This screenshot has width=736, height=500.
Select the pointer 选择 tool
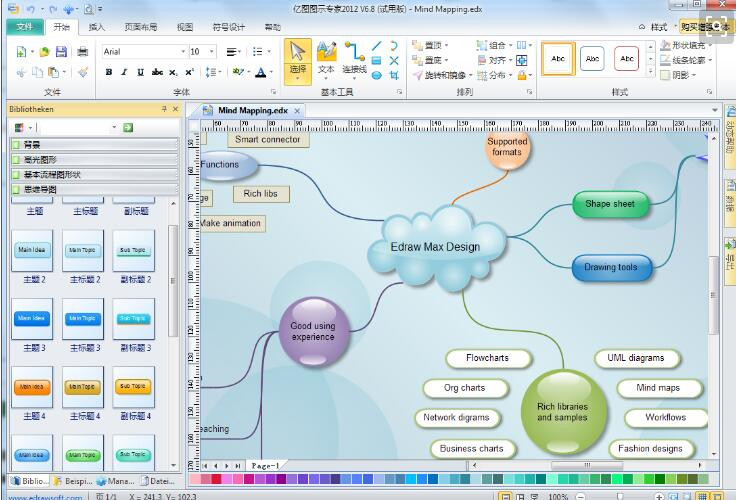click(x=298, y=58)
